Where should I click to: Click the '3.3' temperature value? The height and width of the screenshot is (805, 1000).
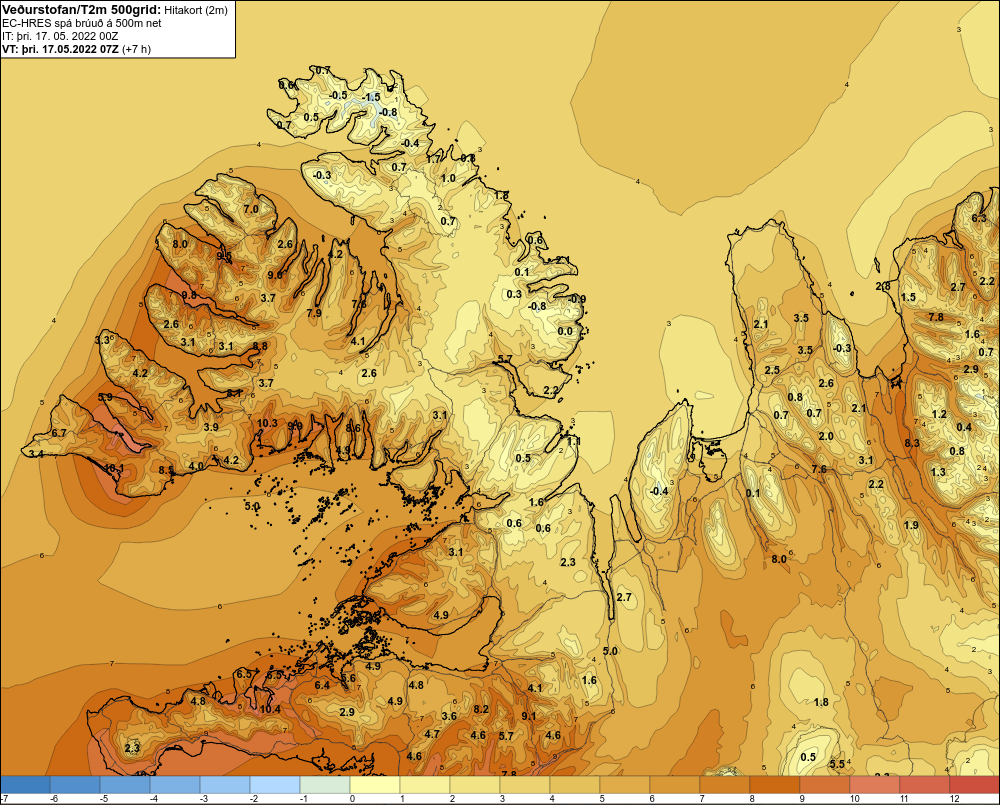102,340
